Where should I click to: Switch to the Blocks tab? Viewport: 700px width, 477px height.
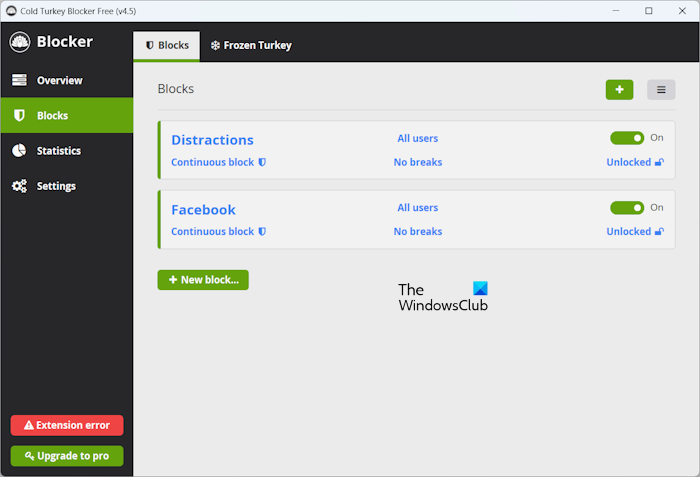click(167, 46)
